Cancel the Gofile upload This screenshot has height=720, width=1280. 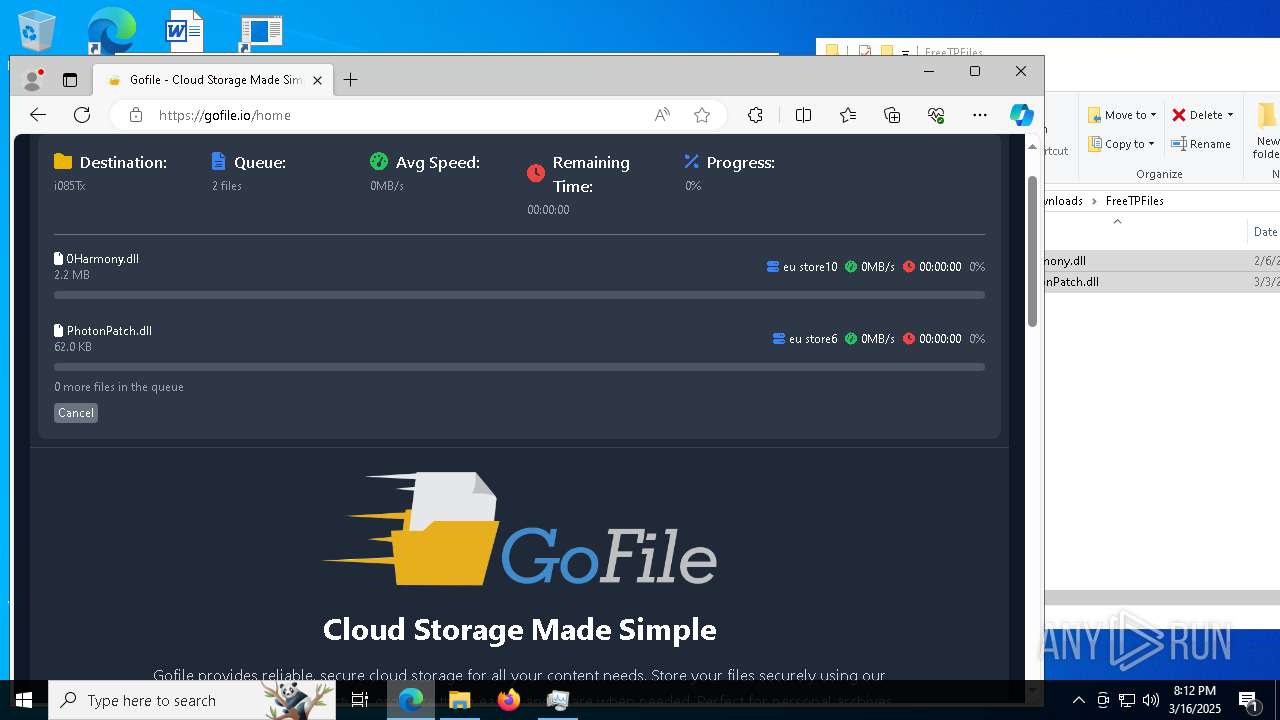76,413
